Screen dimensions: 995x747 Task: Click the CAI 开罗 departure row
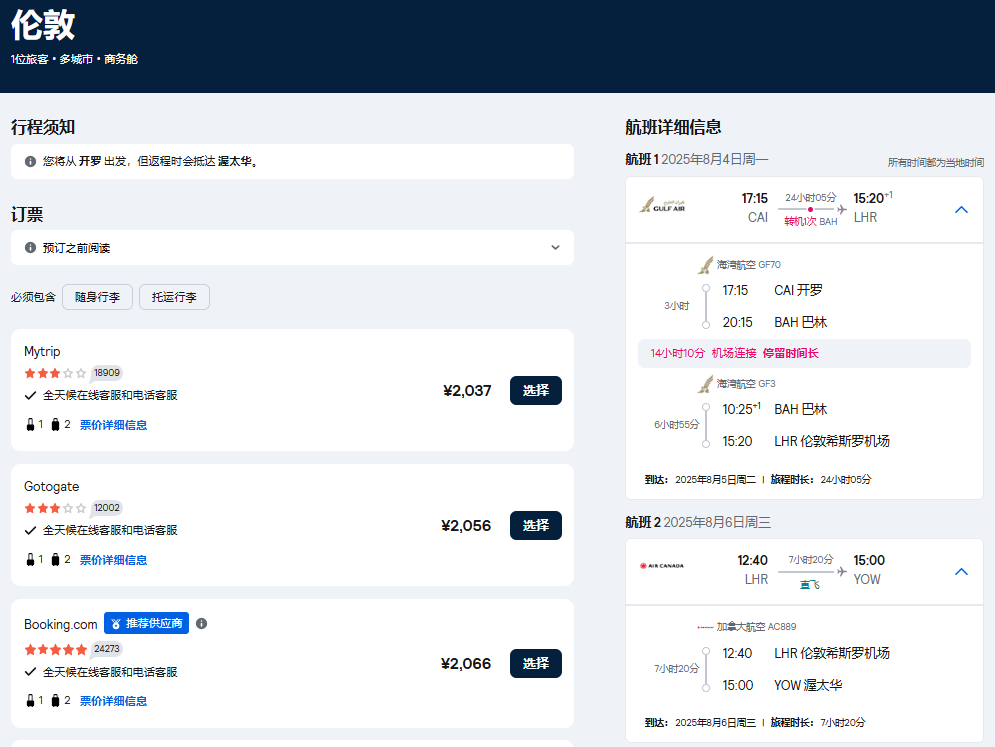tap(773, 291)
